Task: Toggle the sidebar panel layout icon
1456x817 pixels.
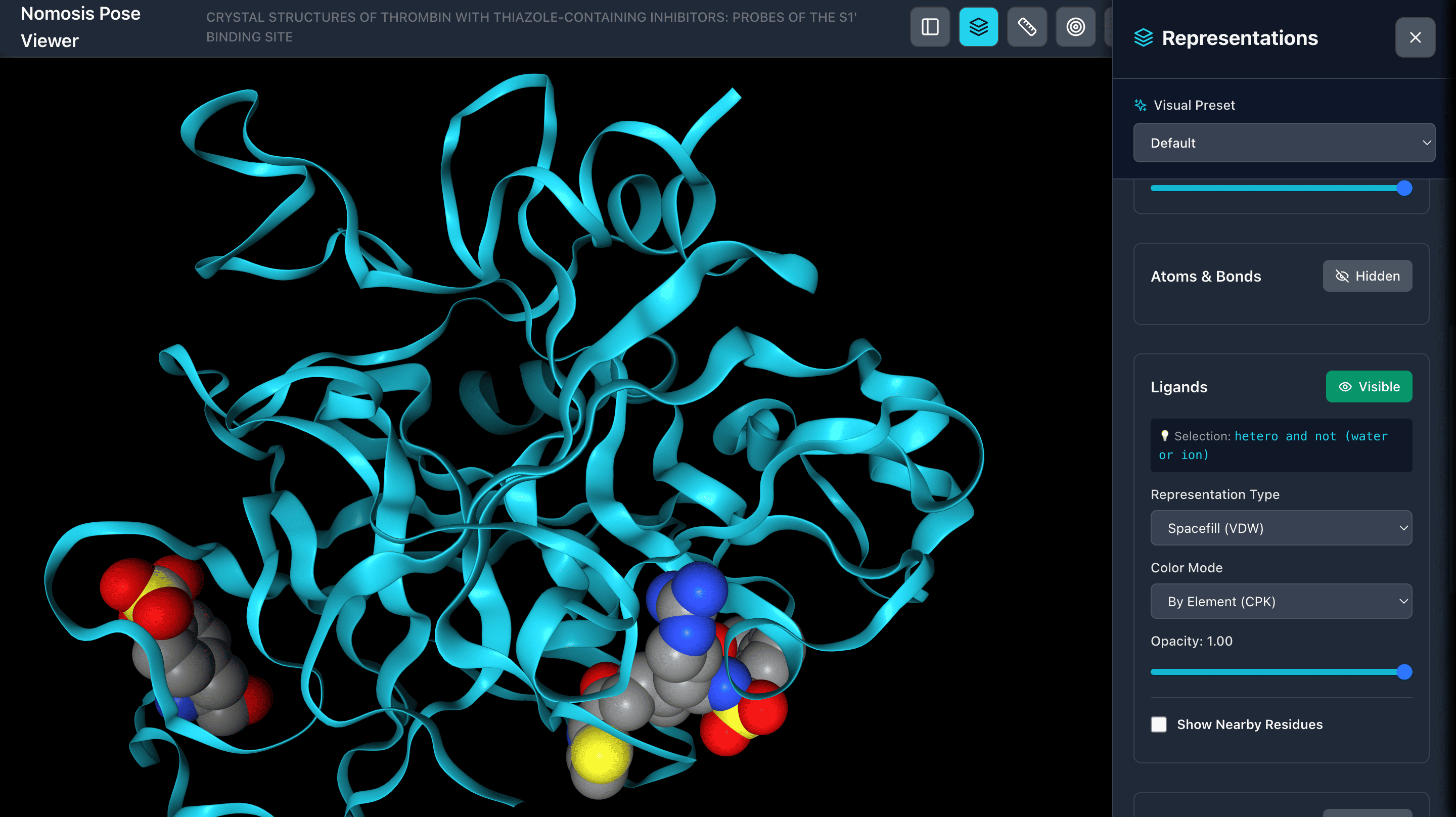Action: click(930, 27)
